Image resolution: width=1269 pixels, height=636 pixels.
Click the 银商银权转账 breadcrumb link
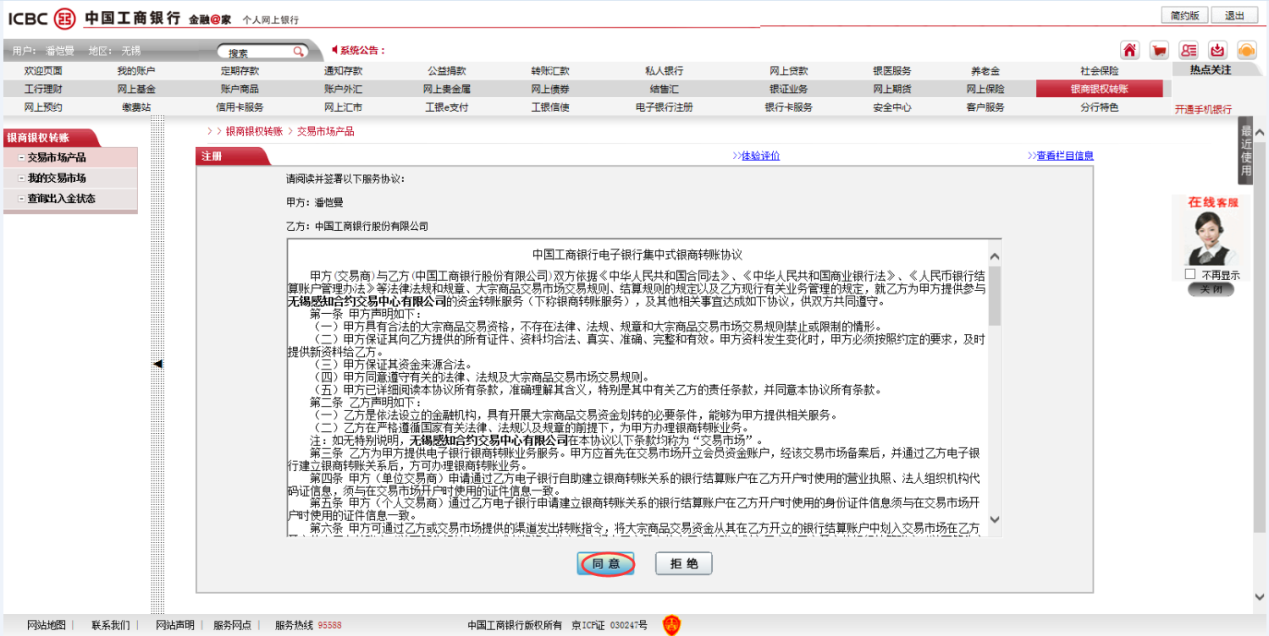(254, 131)
